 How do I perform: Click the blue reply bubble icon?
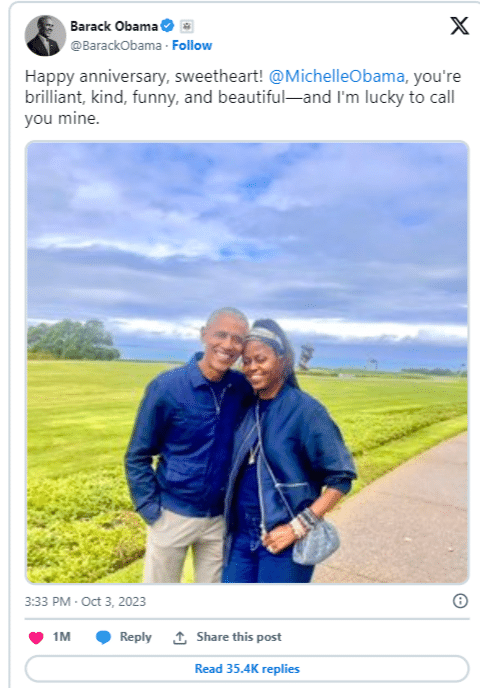[103, 637]
